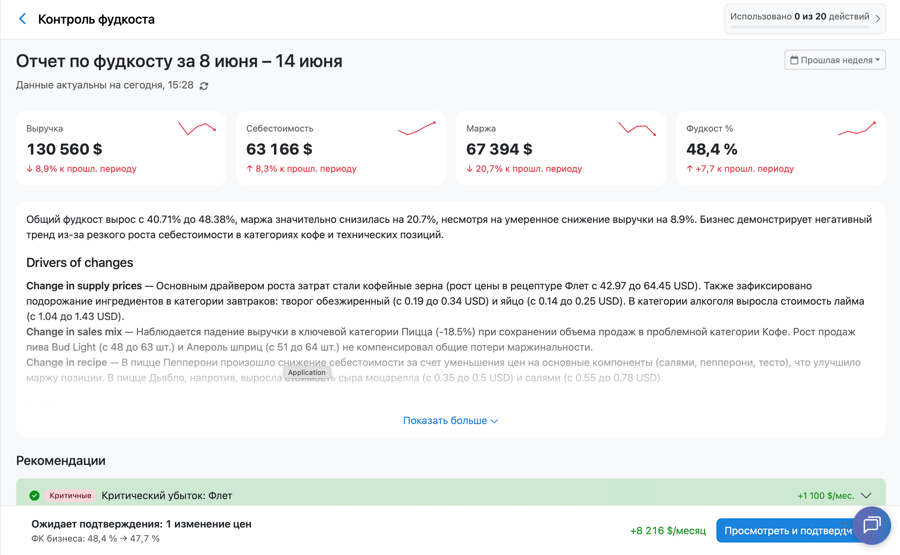Viewport: 900px width, 555px height.
Task: Click the 20,7% к прошл. периоду change
Action: 524,168
